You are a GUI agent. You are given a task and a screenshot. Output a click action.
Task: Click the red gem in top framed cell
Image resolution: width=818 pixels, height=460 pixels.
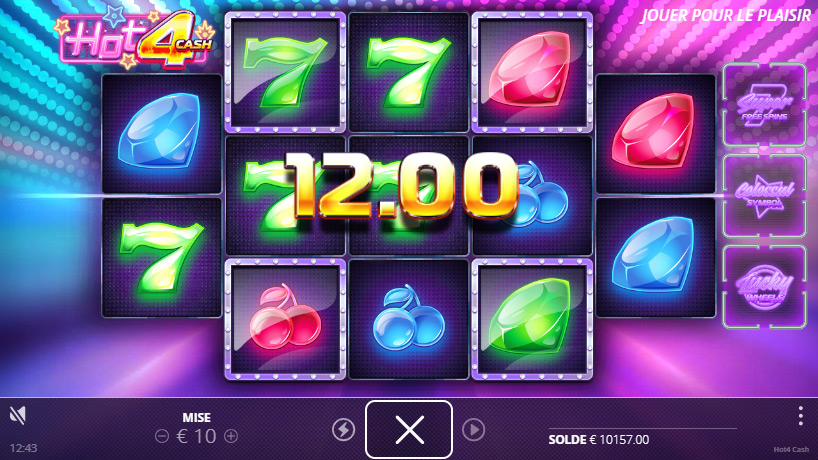pos(532,72)
